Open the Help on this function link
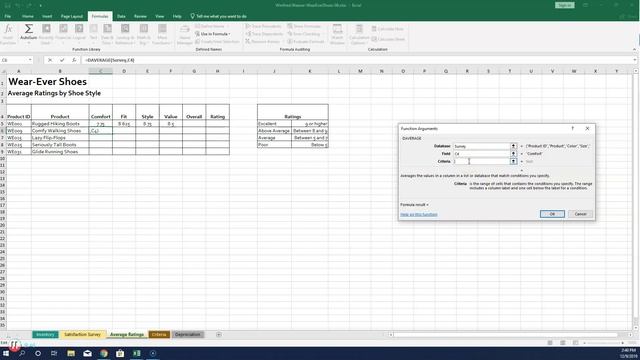 pos(419,214)
